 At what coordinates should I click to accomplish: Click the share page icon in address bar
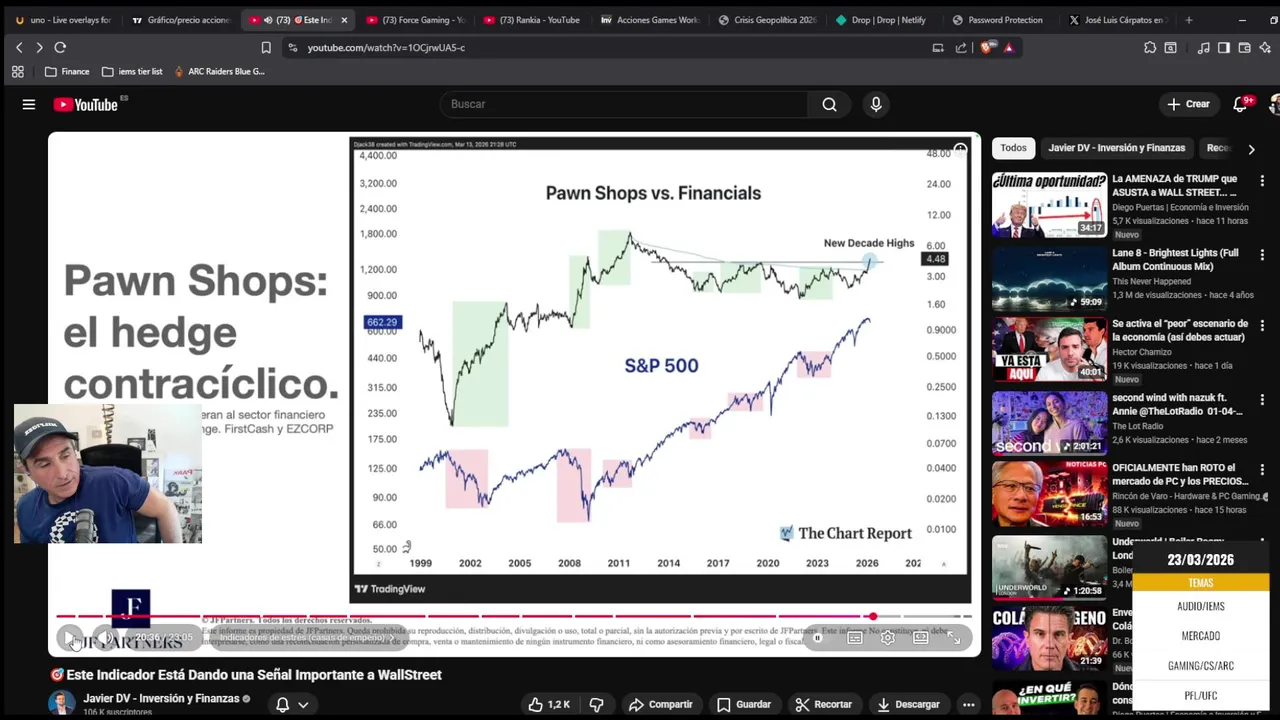(961, 47)
